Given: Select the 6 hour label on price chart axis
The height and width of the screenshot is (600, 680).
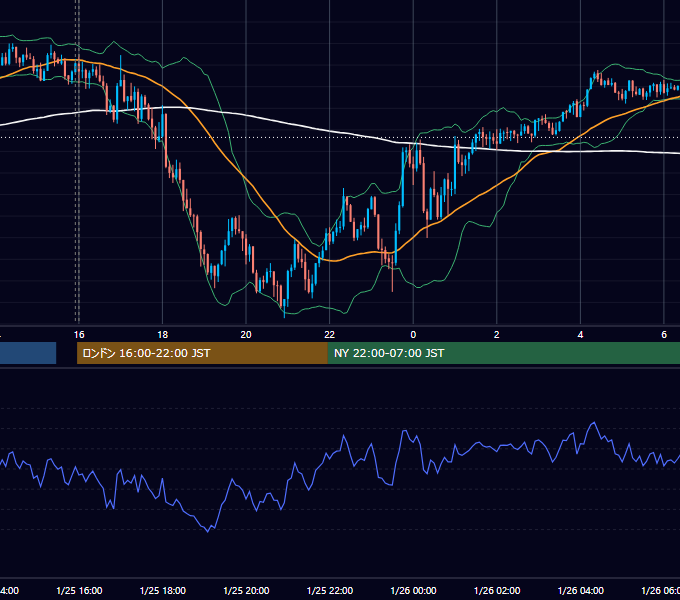Looking at the screenshot, I should coord(664,335).
